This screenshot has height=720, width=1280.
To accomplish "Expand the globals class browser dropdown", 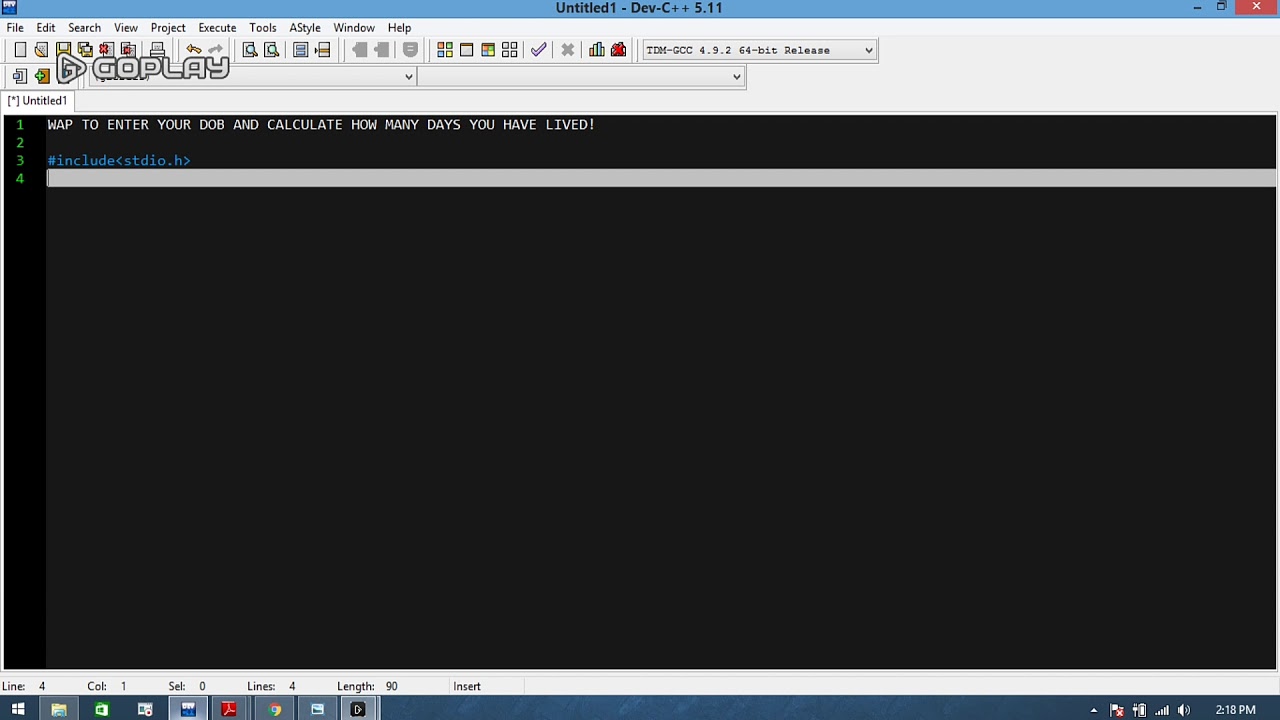I will click(408, 77).
